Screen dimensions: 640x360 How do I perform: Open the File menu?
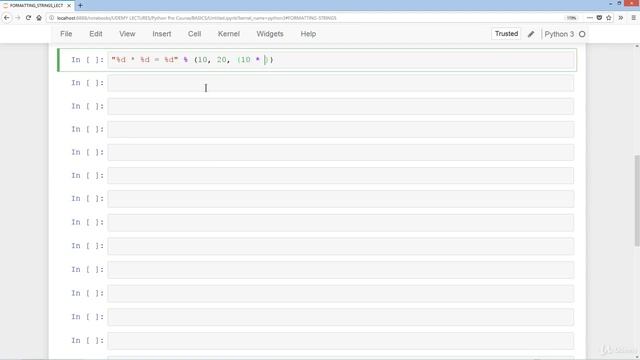66,34
